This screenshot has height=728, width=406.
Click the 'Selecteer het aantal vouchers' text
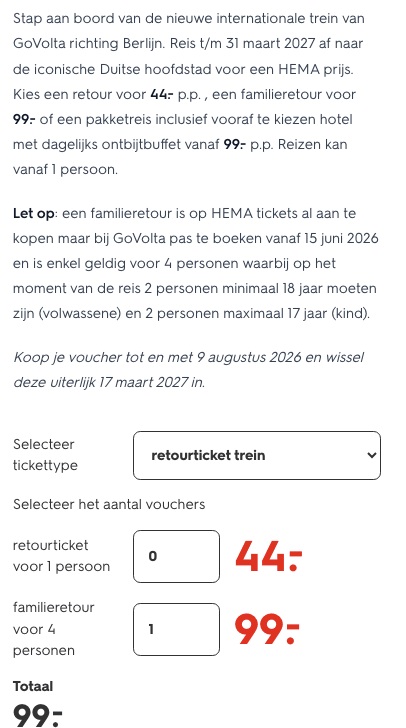109,504
